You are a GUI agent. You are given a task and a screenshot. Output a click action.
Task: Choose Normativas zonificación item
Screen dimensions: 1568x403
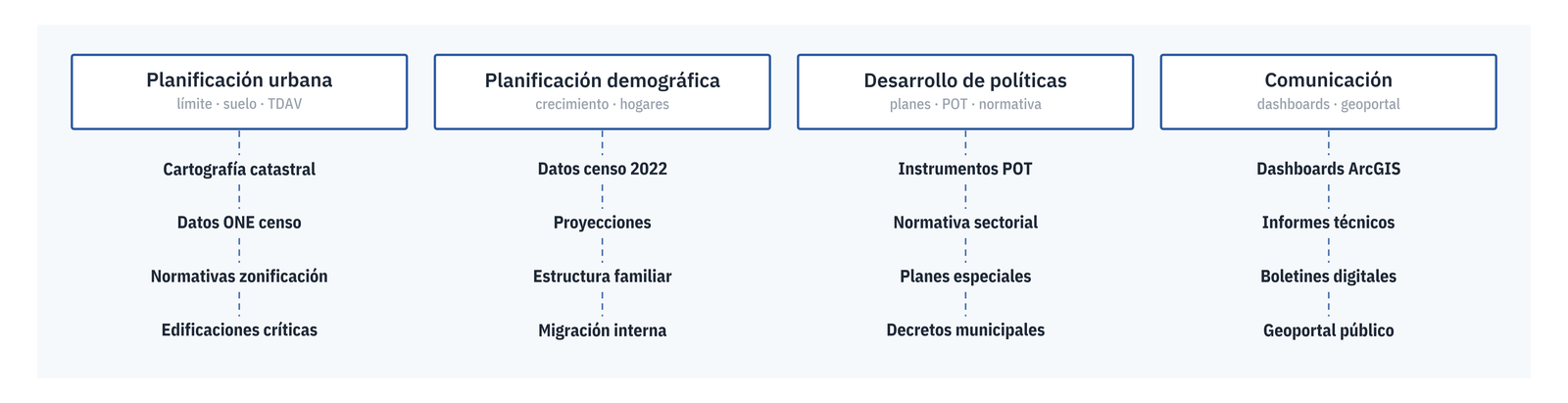coord(239,277)
